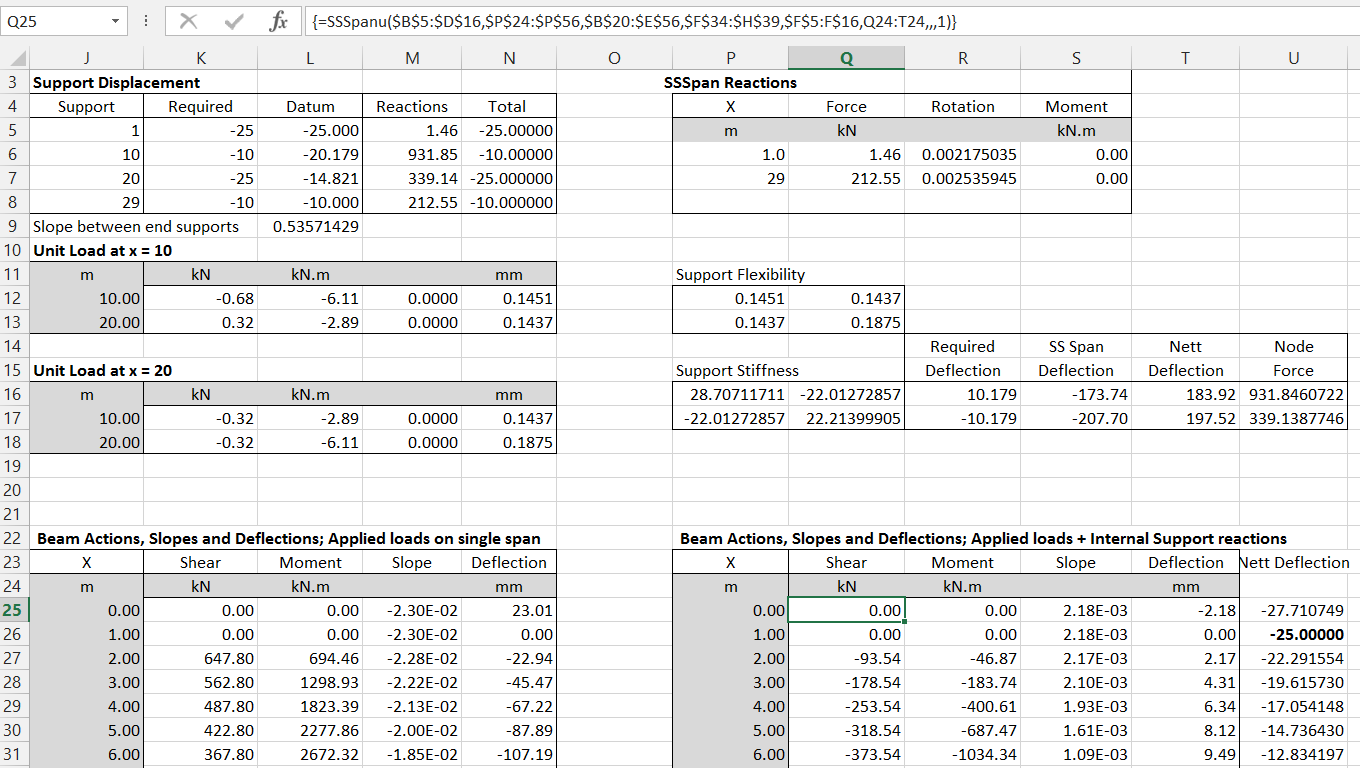The width and height of the screenshot is (1360, 768).
Task: Select column Q header
Action: (845, 57)
